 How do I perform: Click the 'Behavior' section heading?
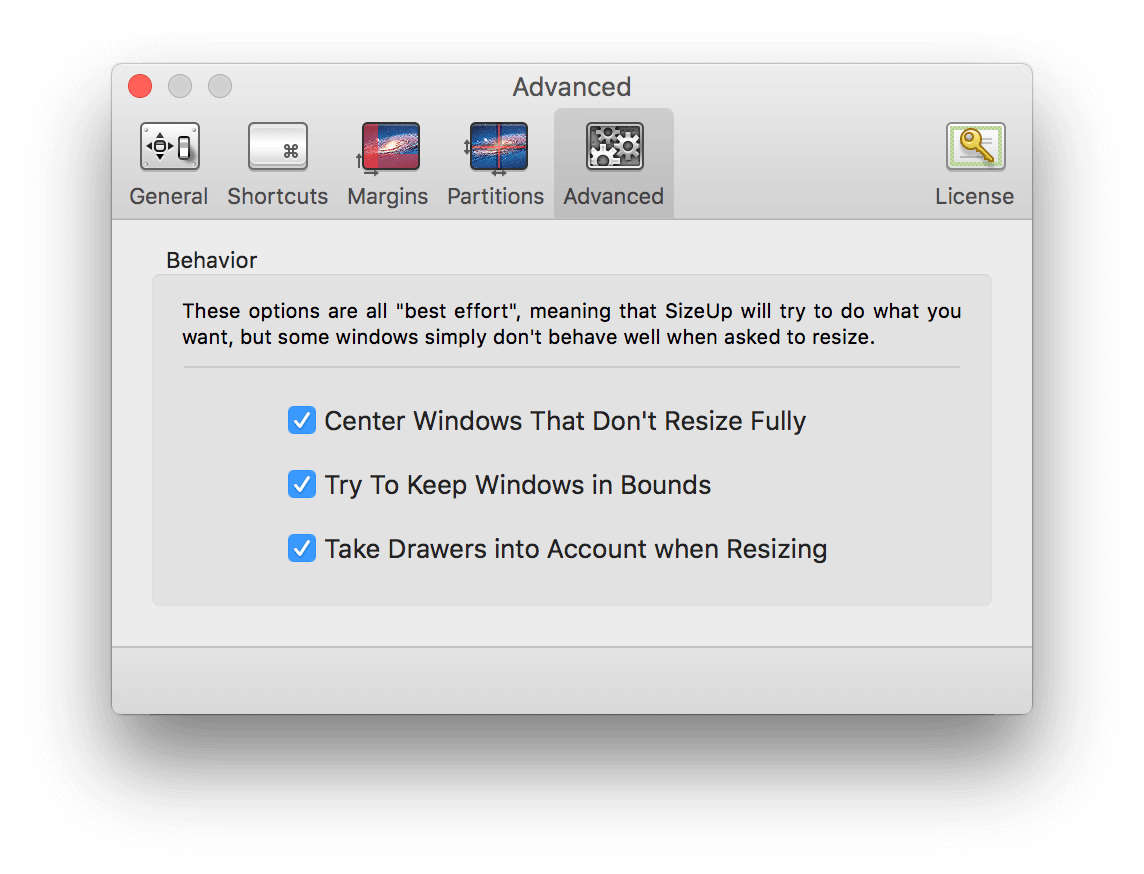click(x=212, y=260)
